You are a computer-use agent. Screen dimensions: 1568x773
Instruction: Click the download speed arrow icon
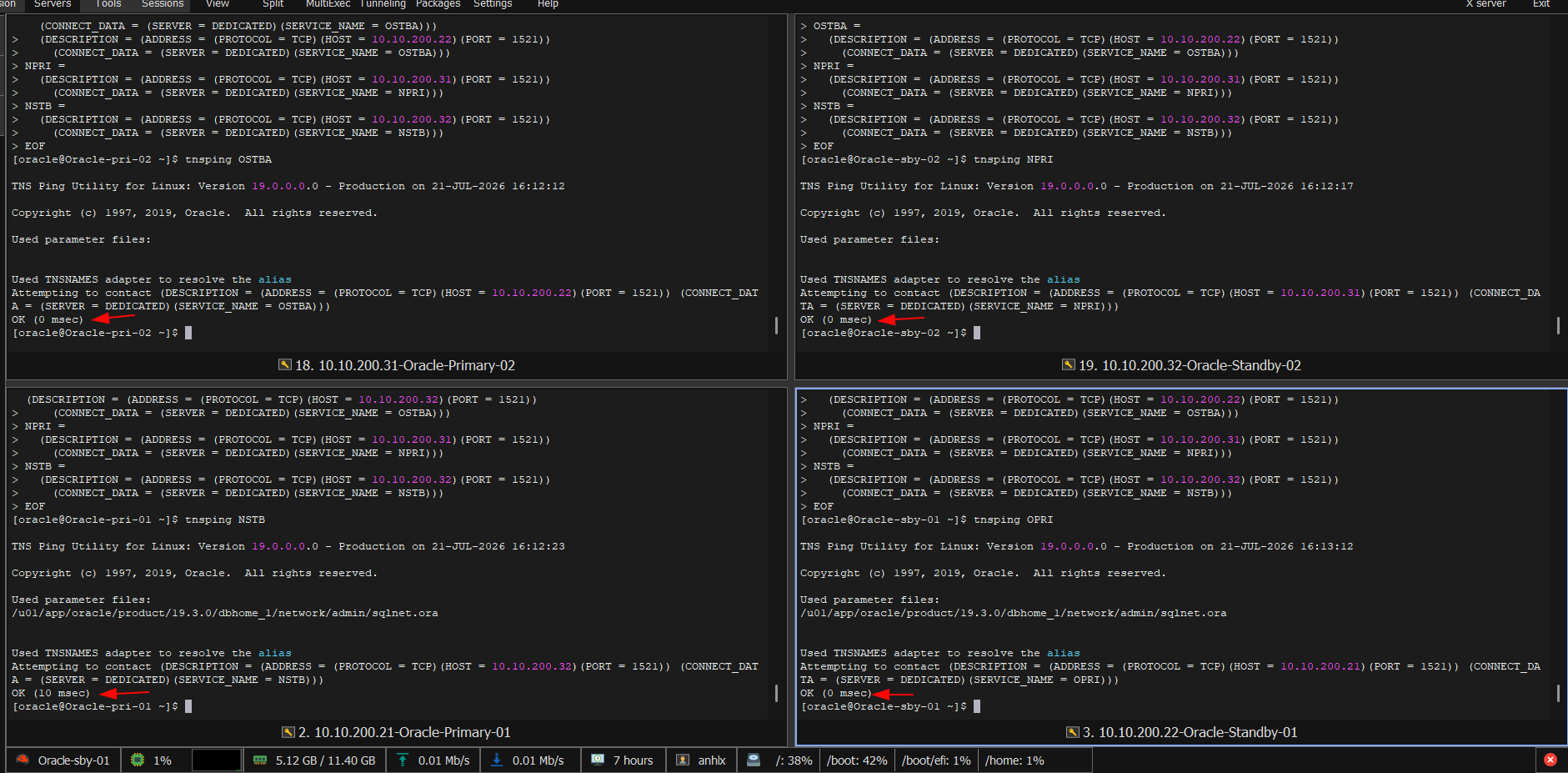[497, 760]
